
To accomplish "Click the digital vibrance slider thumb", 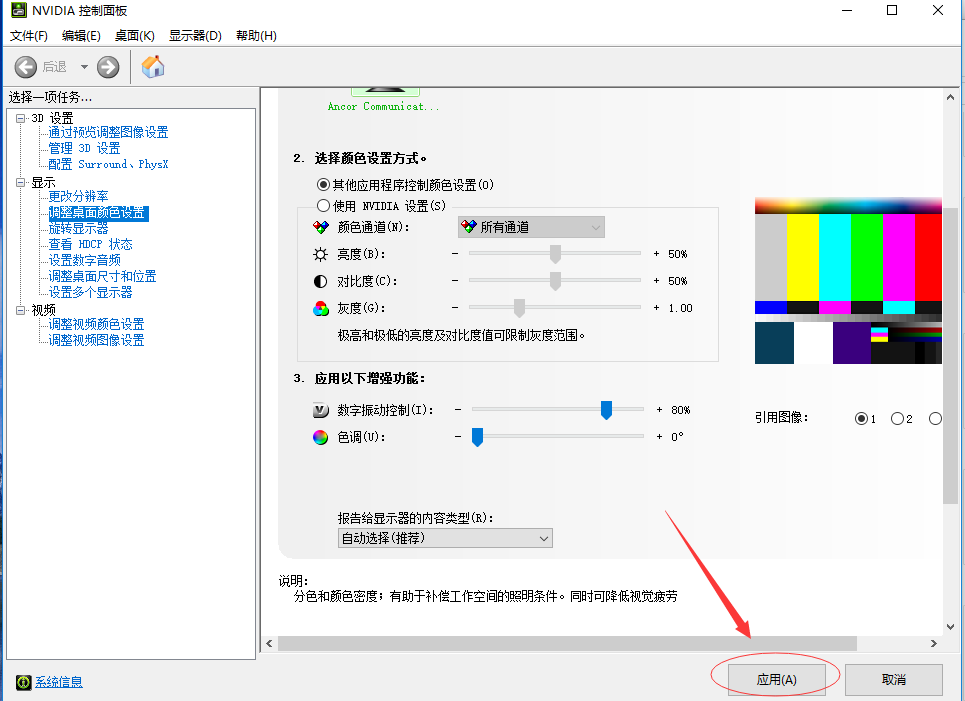I will 606,410.
